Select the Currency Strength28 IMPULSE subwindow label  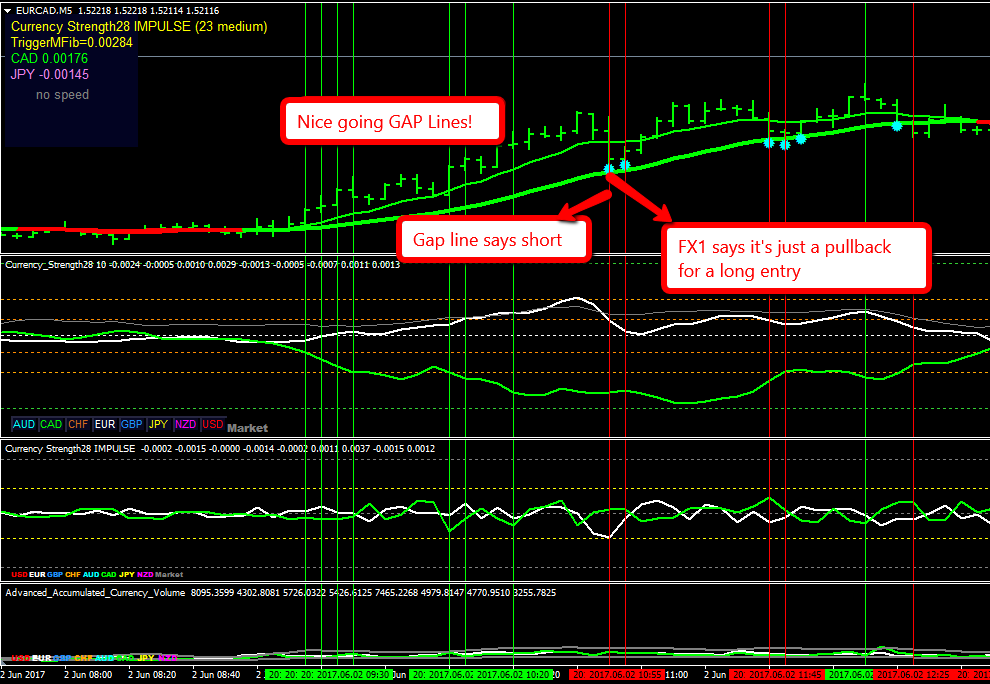click(x=70, y=448)
